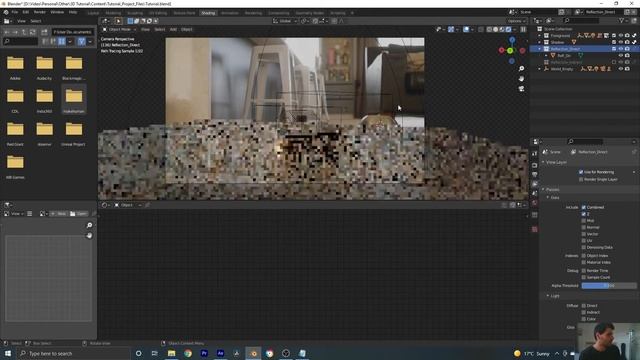This screenshot has height=360, width=640.
Task: Select thumbnail display mode in file browser
Action: [62, 41]
